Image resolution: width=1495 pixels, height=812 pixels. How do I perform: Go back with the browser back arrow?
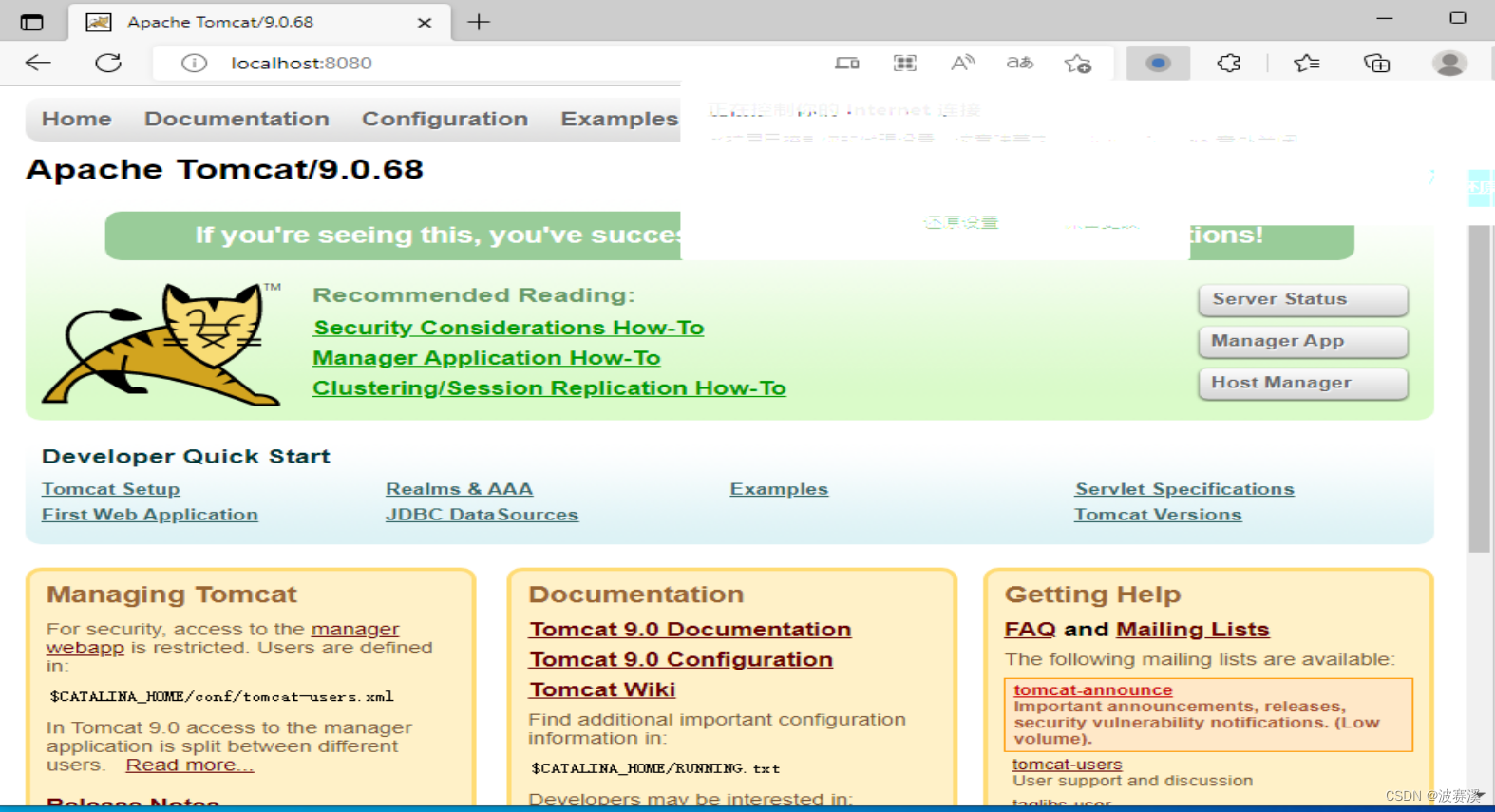[x=38, y=63]
